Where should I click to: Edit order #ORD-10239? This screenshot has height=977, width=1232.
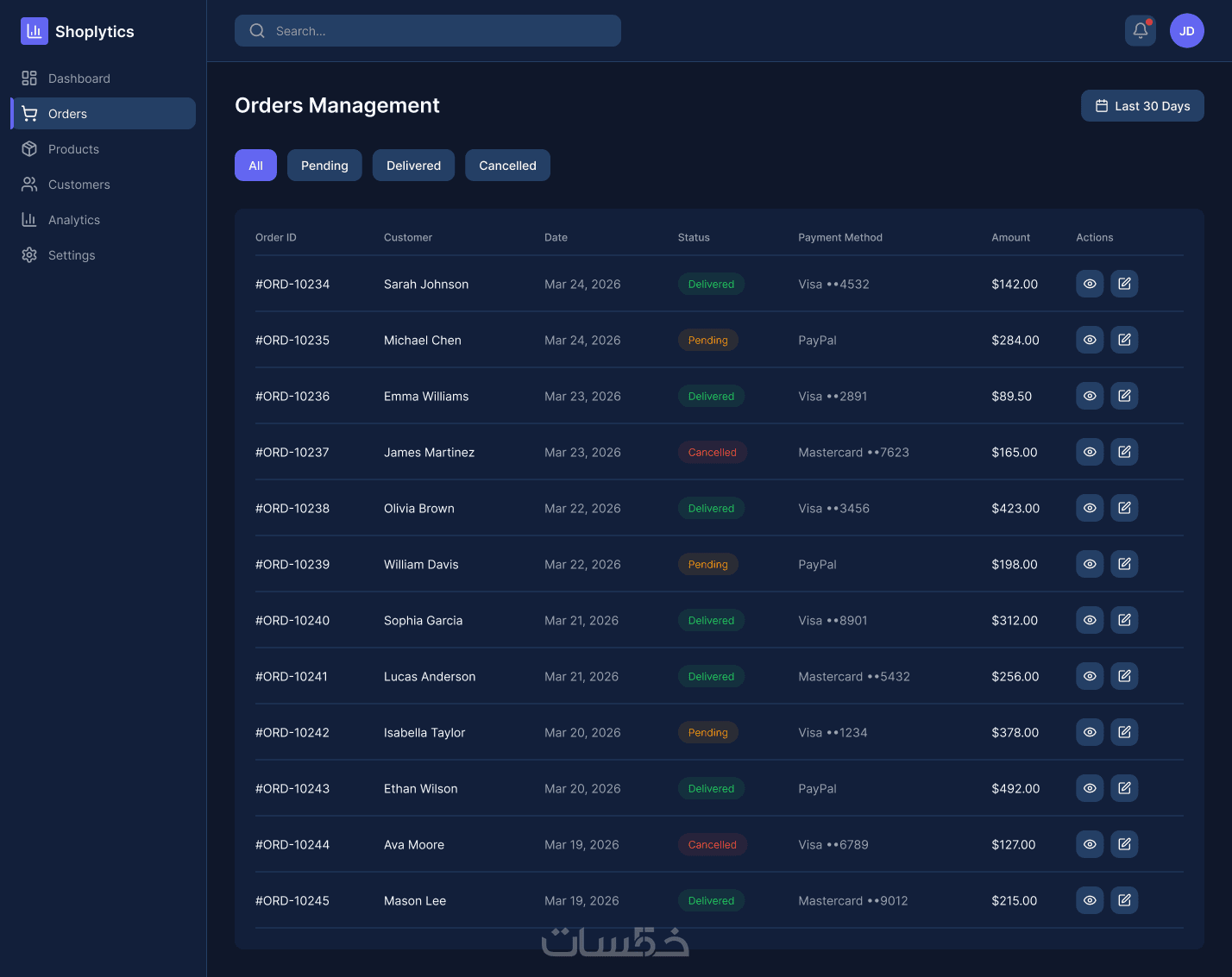point(1124,564)
